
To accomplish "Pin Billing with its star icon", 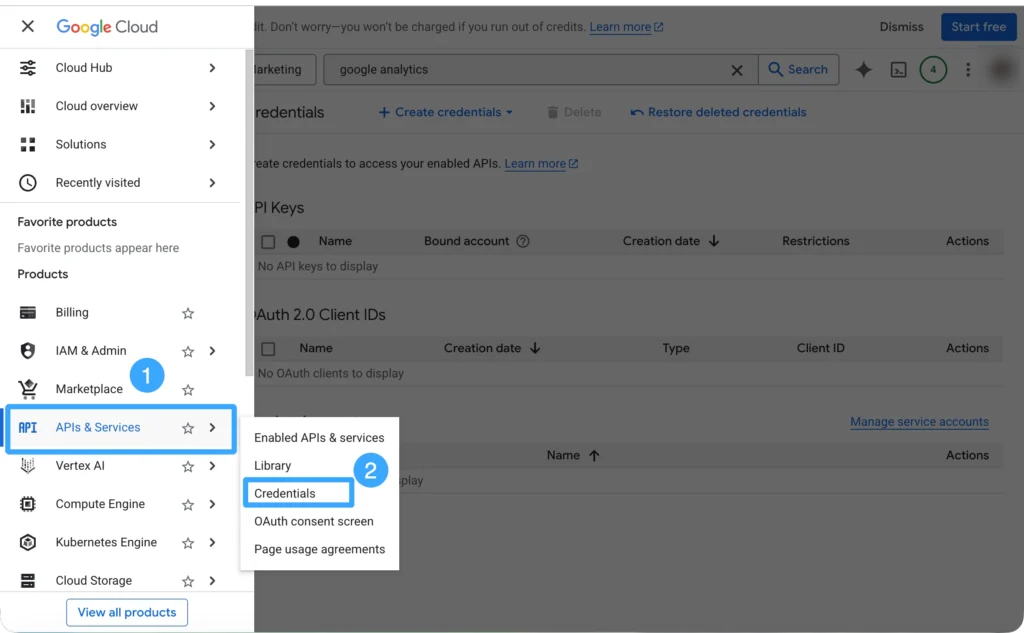I will tap(188, 313).
